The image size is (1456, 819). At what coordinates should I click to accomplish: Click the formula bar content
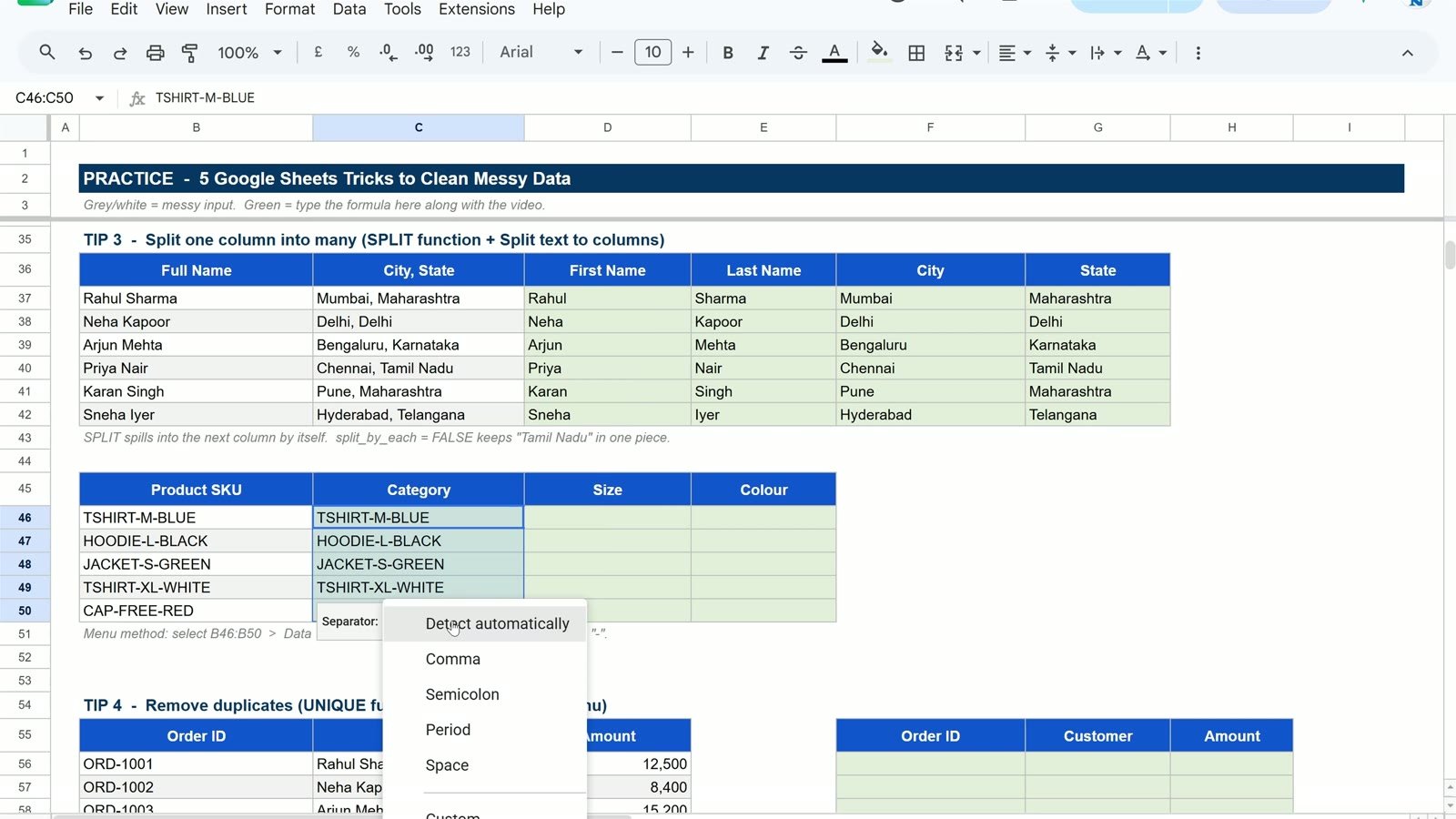(x=205, y=97)
